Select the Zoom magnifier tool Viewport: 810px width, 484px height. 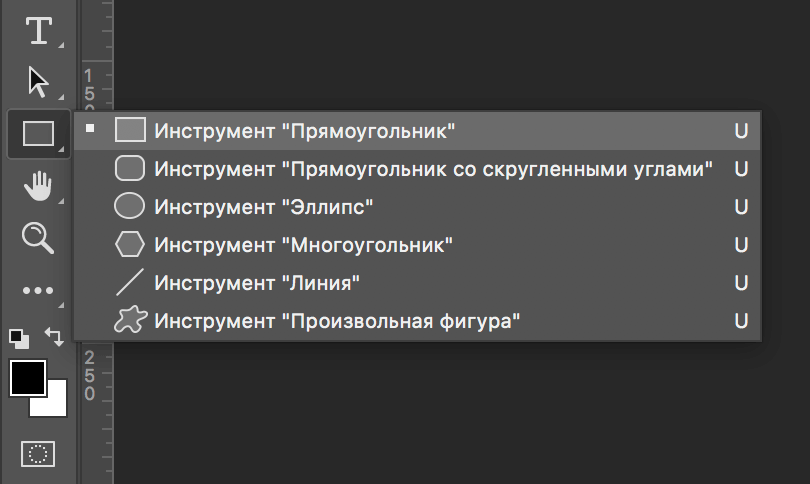pyautogui.click(x=38, y=237)
